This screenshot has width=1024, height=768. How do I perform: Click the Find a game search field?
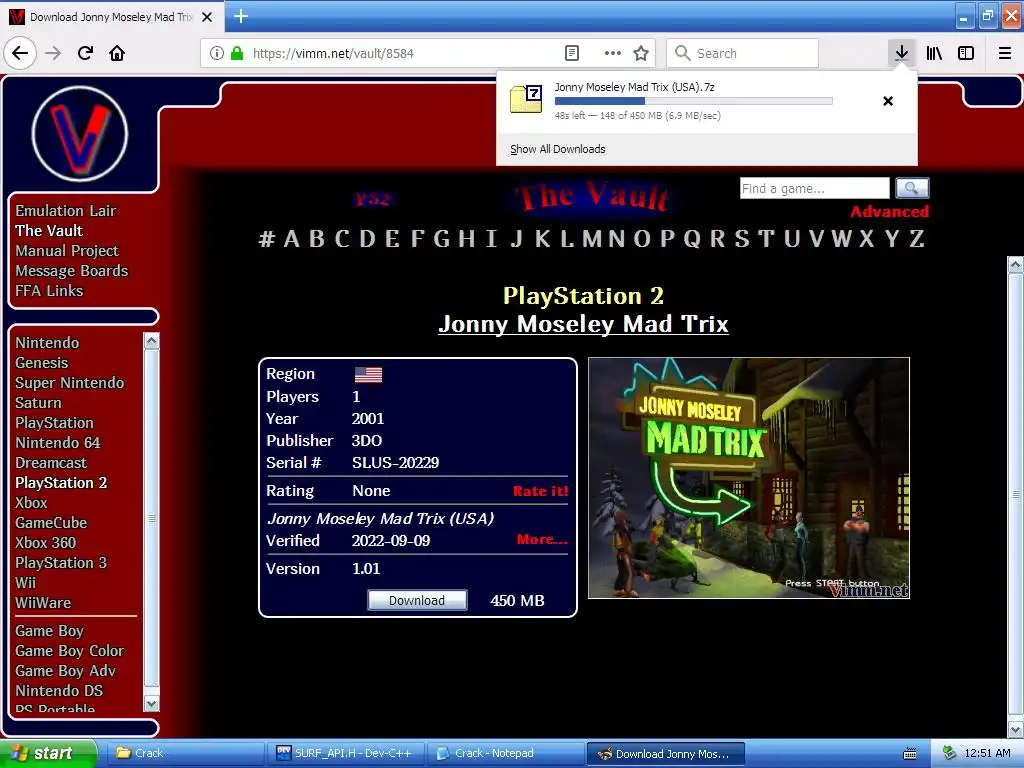814,189
